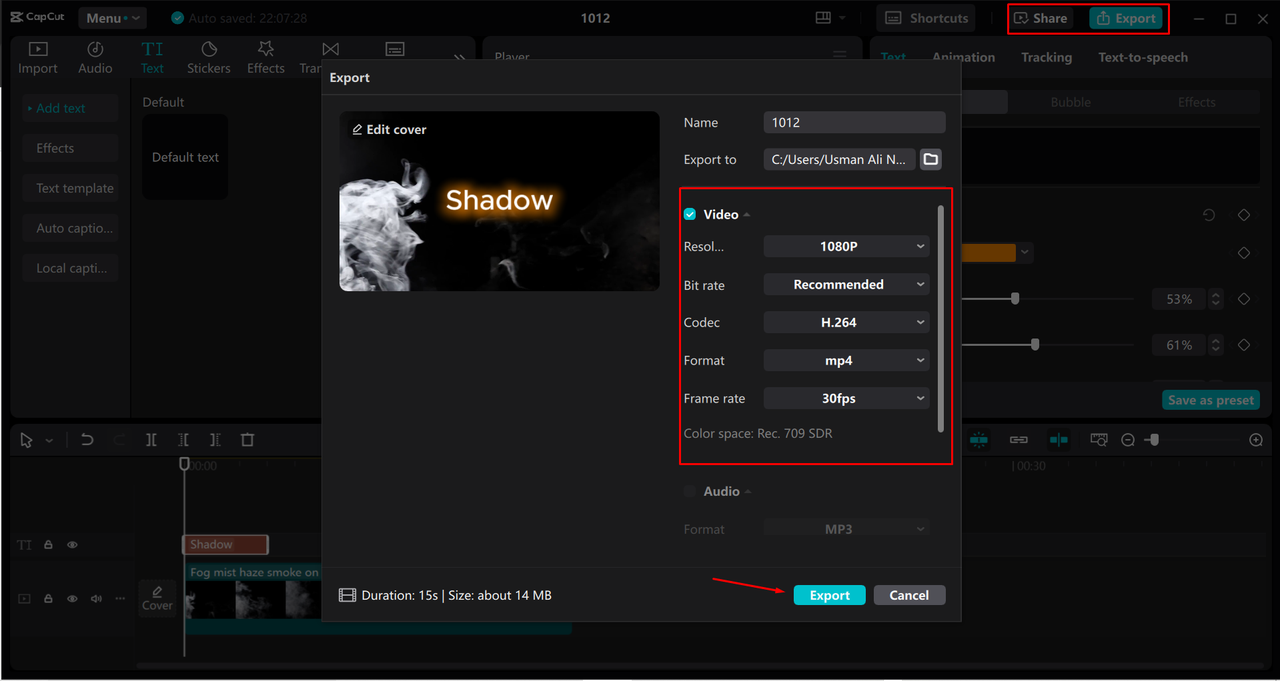The height and width of the screenshot is (681, 1280).
Task: Switch to the Animation tab
Action: tap(963, 57)
